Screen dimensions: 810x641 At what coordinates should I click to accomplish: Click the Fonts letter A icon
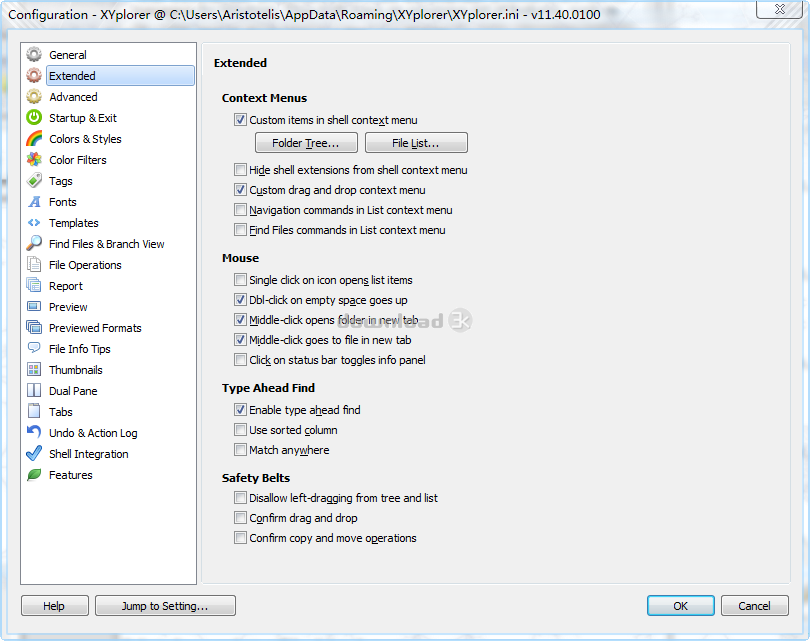click(34, 201)
